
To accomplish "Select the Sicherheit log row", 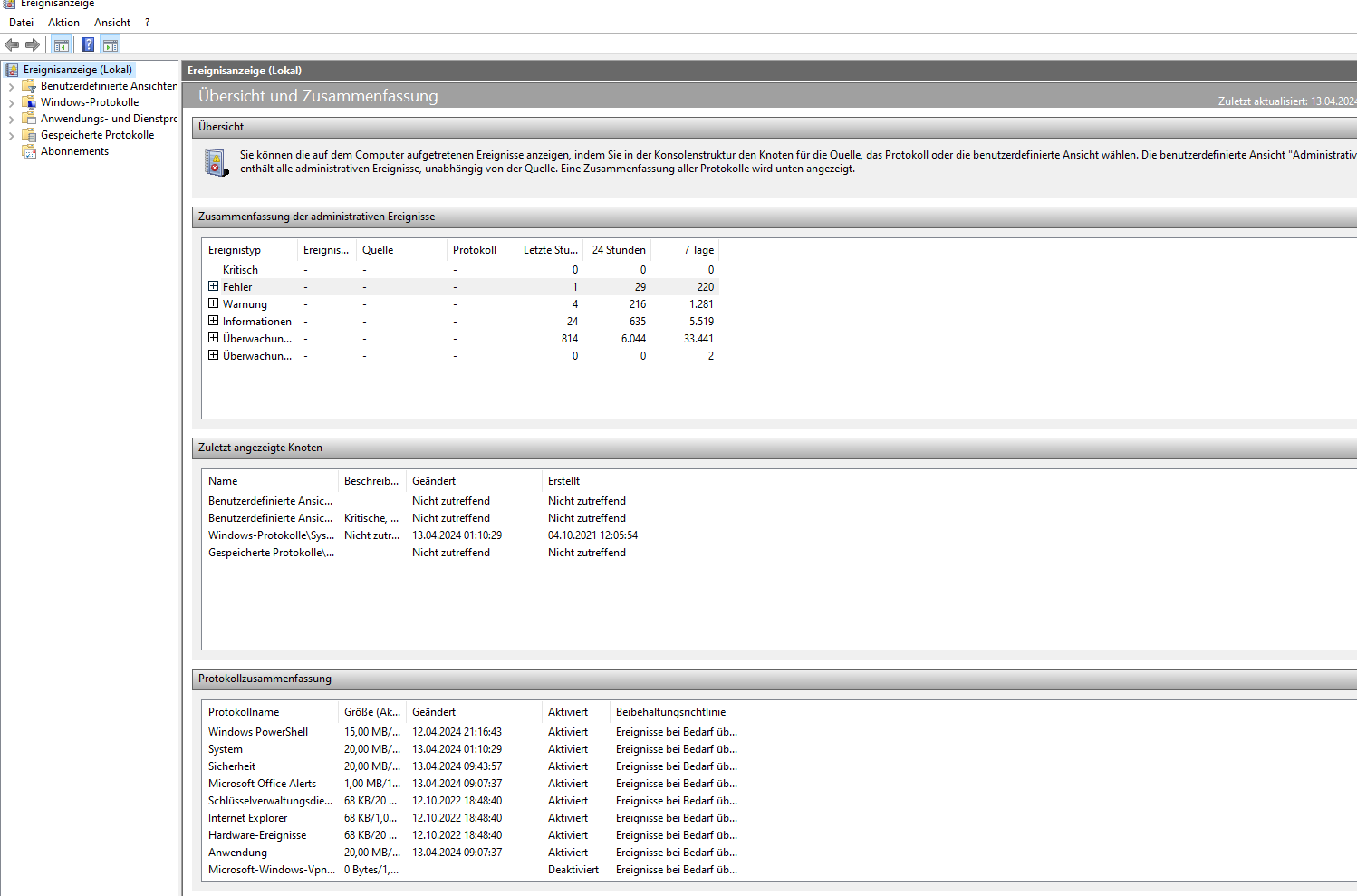I will click(x=474, y=766).
